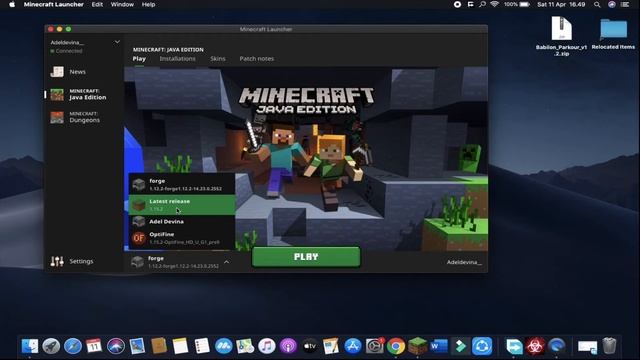Choose the OptiFine installation entry

(x=182, y=238)
